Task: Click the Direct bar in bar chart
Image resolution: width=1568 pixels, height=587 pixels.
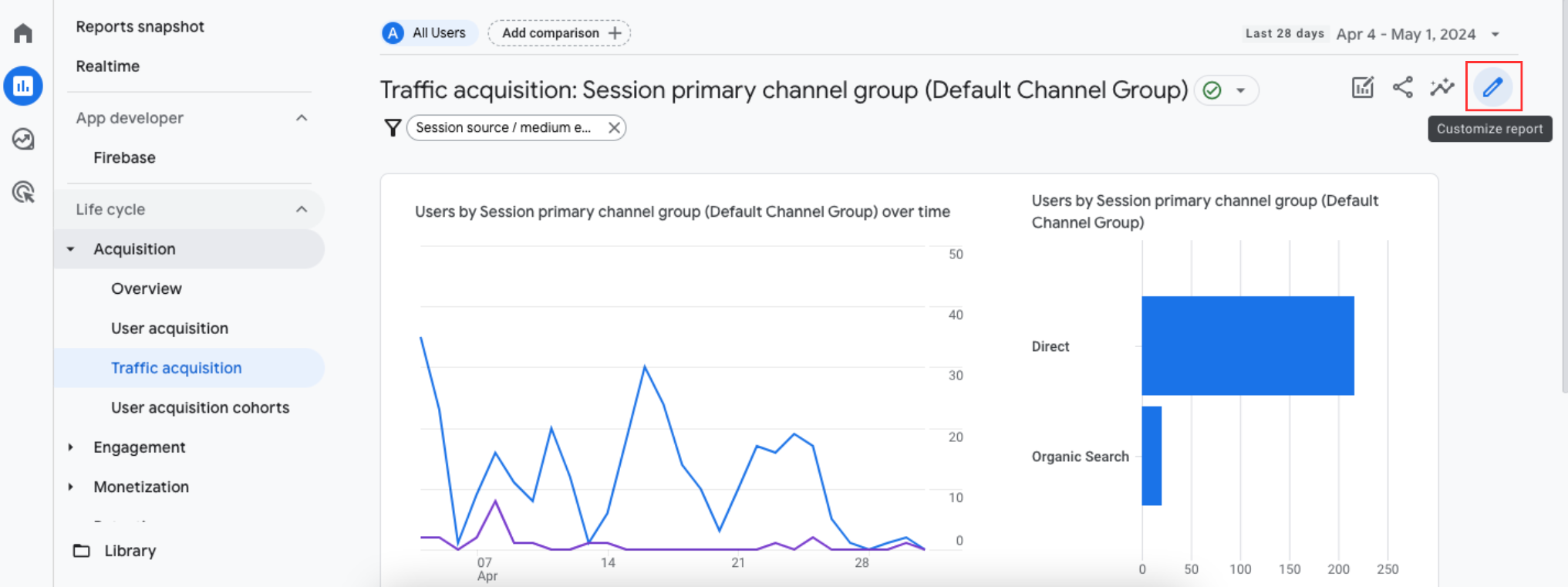Action: click(x=1247, y=346)
